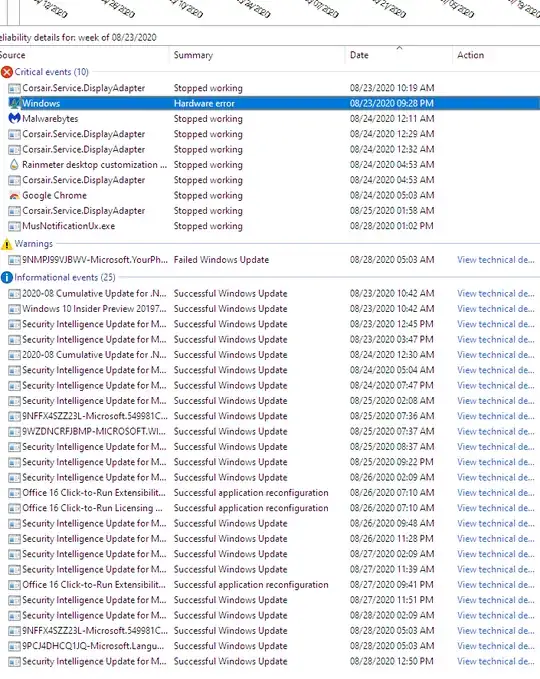Click the Google Chrome icon
This screenshot has width=540, height=679.
(x=14, y=195)
